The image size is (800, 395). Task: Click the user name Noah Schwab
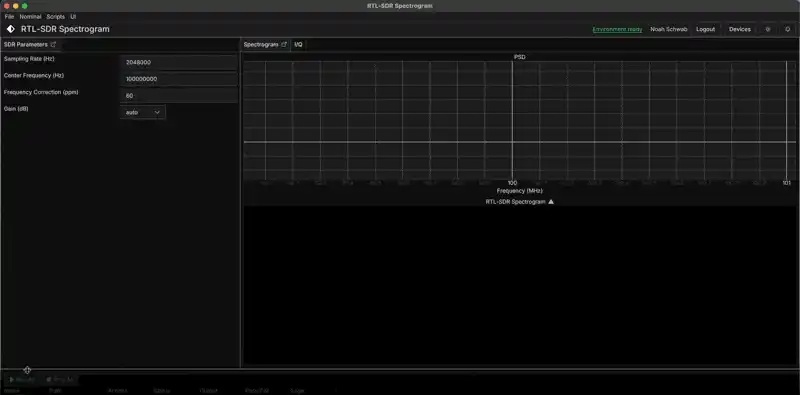668,29
